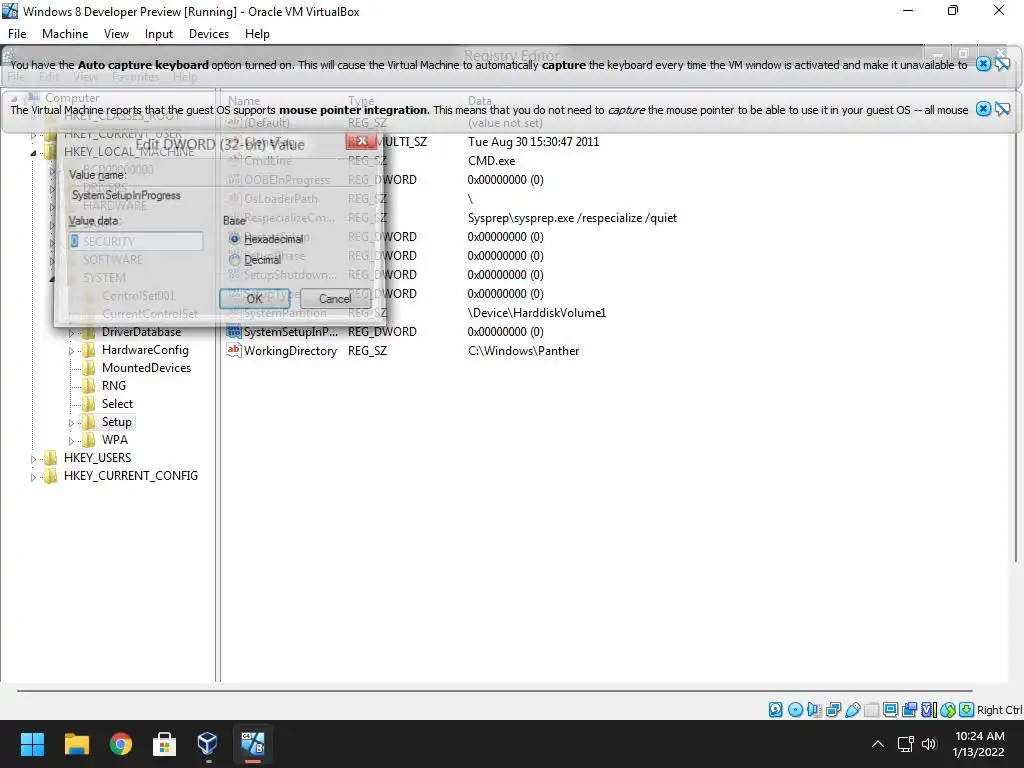Click the 'C:\Windows\Panther' data value
This screenshot has width=1024, height=768.
click(x=524, y=351)
